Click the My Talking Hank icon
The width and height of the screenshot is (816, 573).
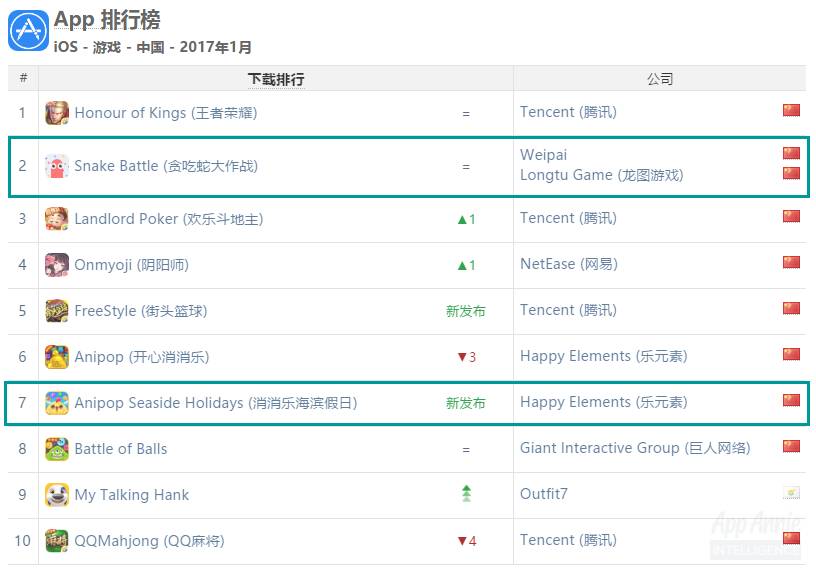tap(57, 495)
